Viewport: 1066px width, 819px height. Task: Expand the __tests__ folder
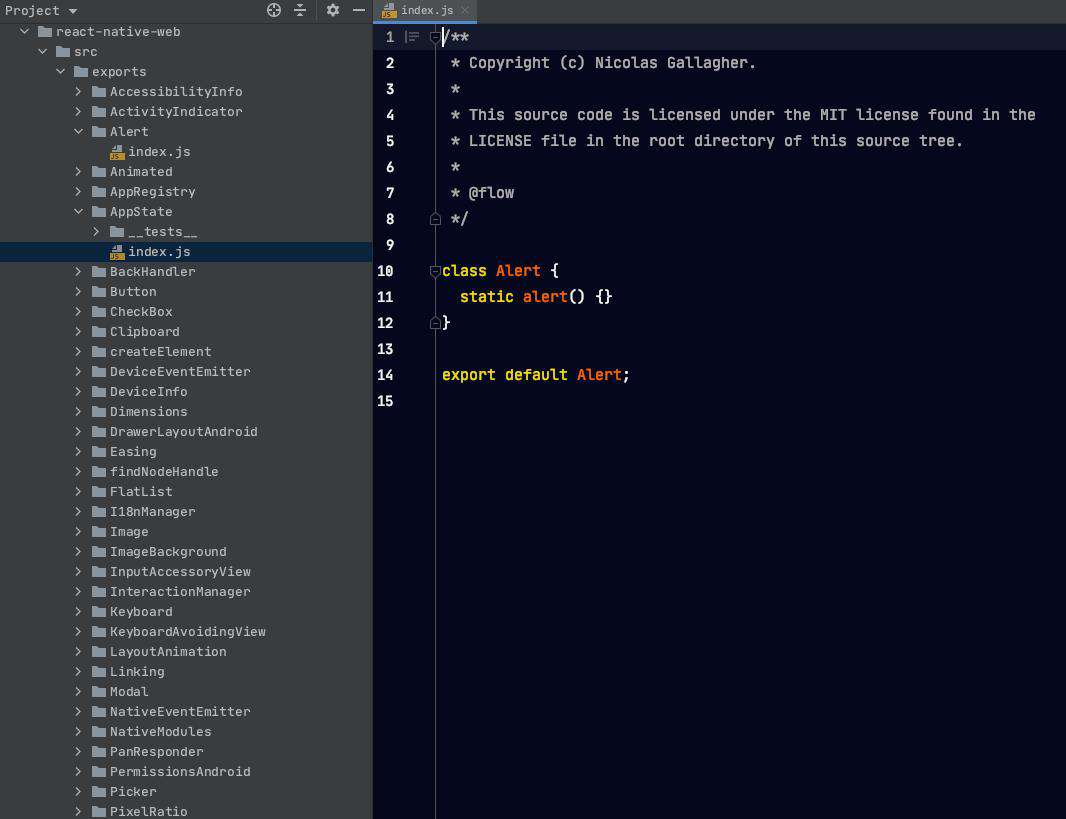(96, 232)
